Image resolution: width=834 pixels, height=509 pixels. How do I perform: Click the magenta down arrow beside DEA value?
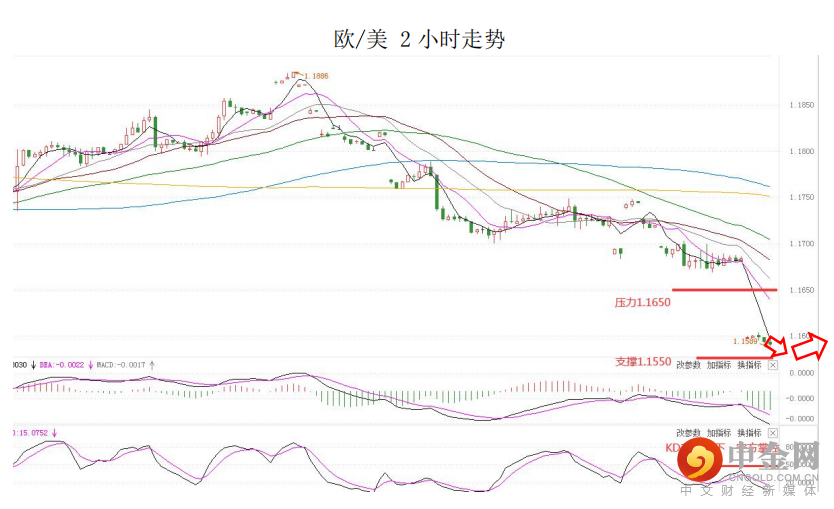90,365
